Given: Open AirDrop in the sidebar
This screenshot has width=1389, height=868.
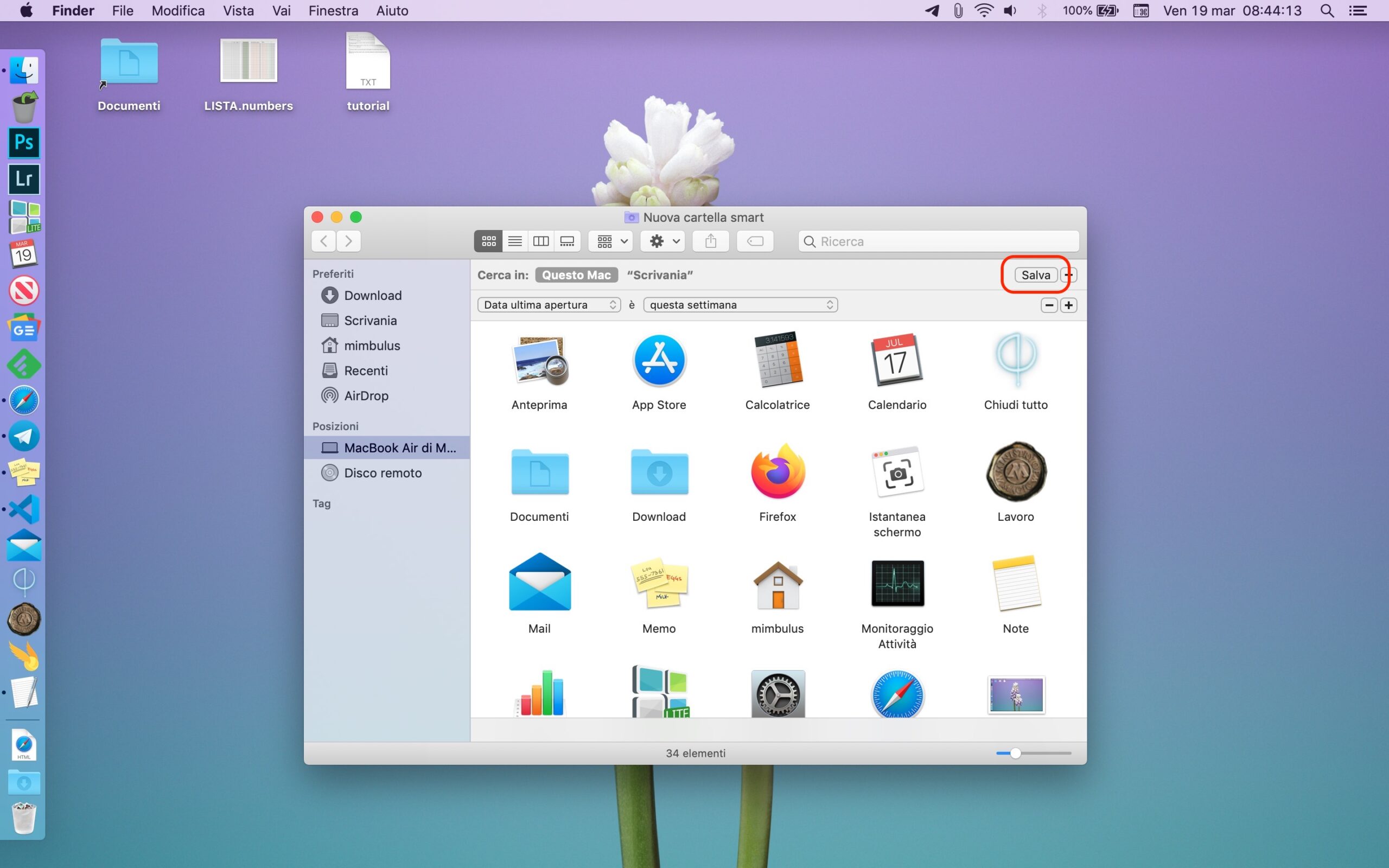Looking at the screenshot, I should [x=366, y=395].
